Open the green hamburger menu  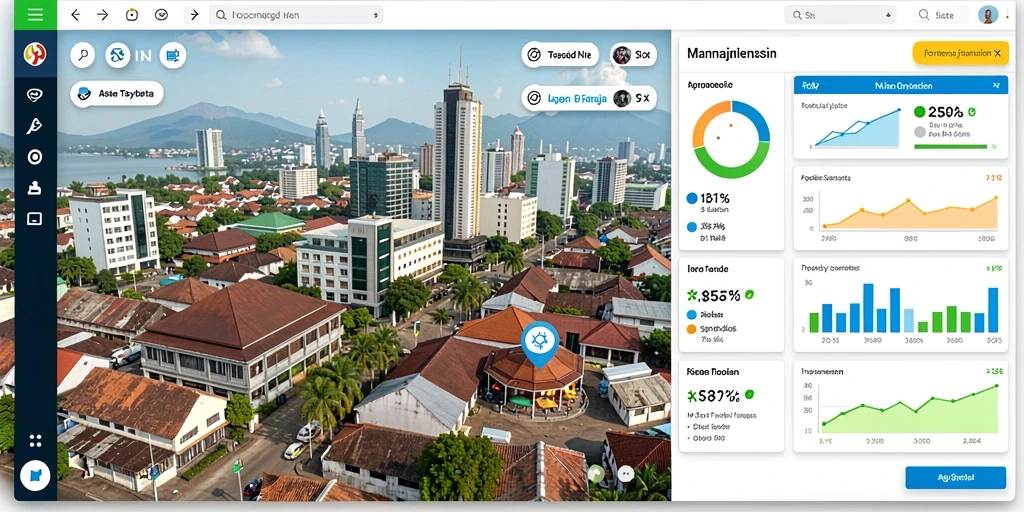35,14
